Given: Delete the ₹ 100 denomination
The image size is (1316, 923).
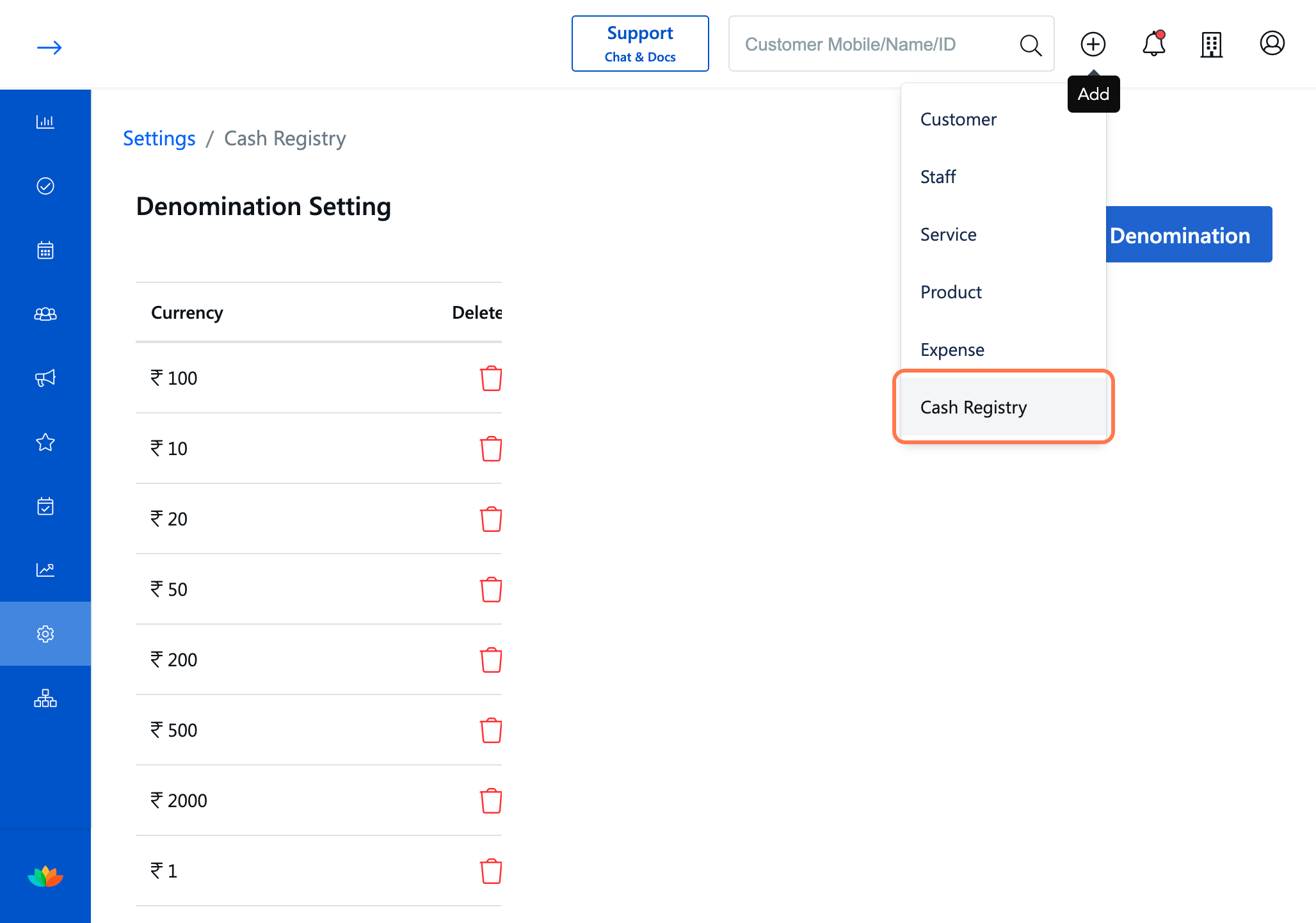Looking at the screenshot, I should pos(491,378).
